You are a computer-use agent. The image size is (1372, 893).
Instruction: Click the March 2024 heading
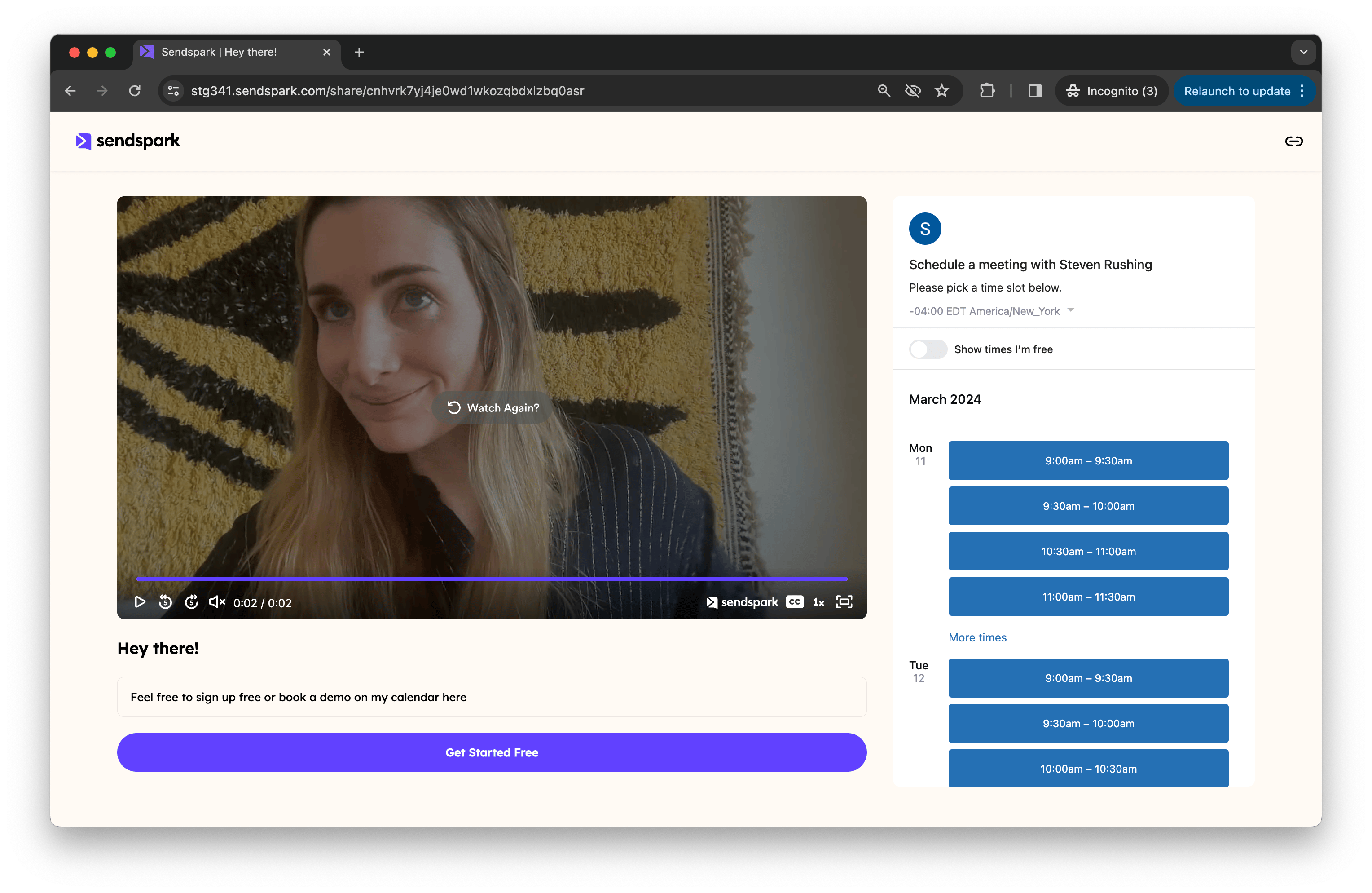[945, 399]
